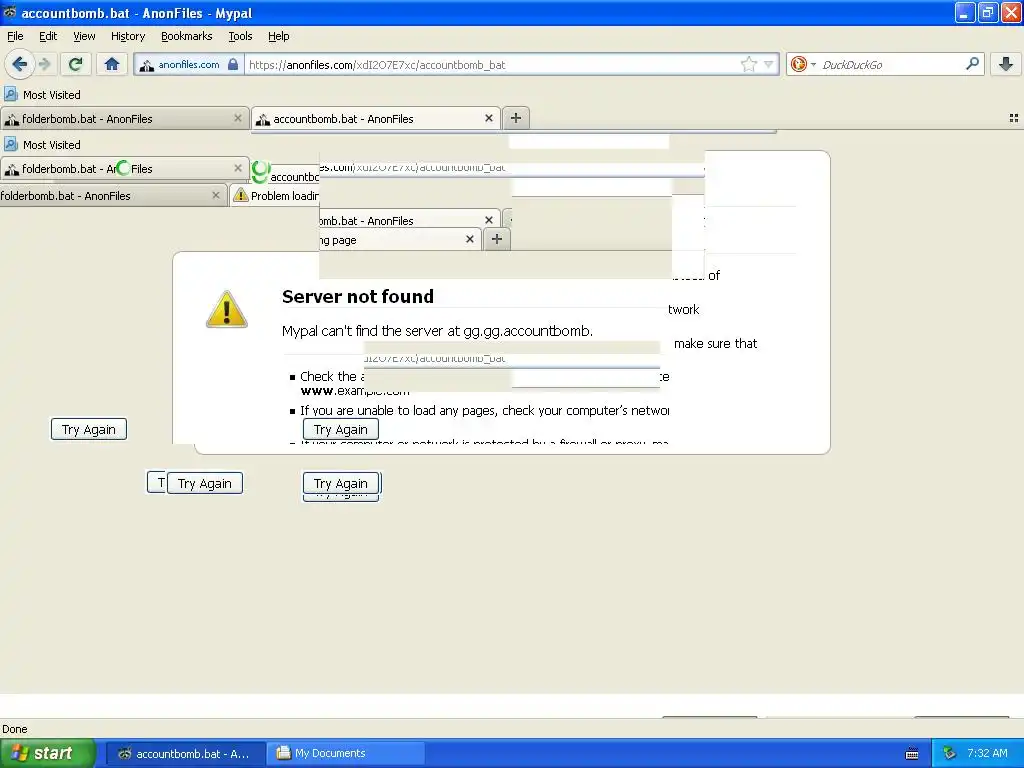
Task: Open the Bookmarks menu
Action: coord(186,36)
